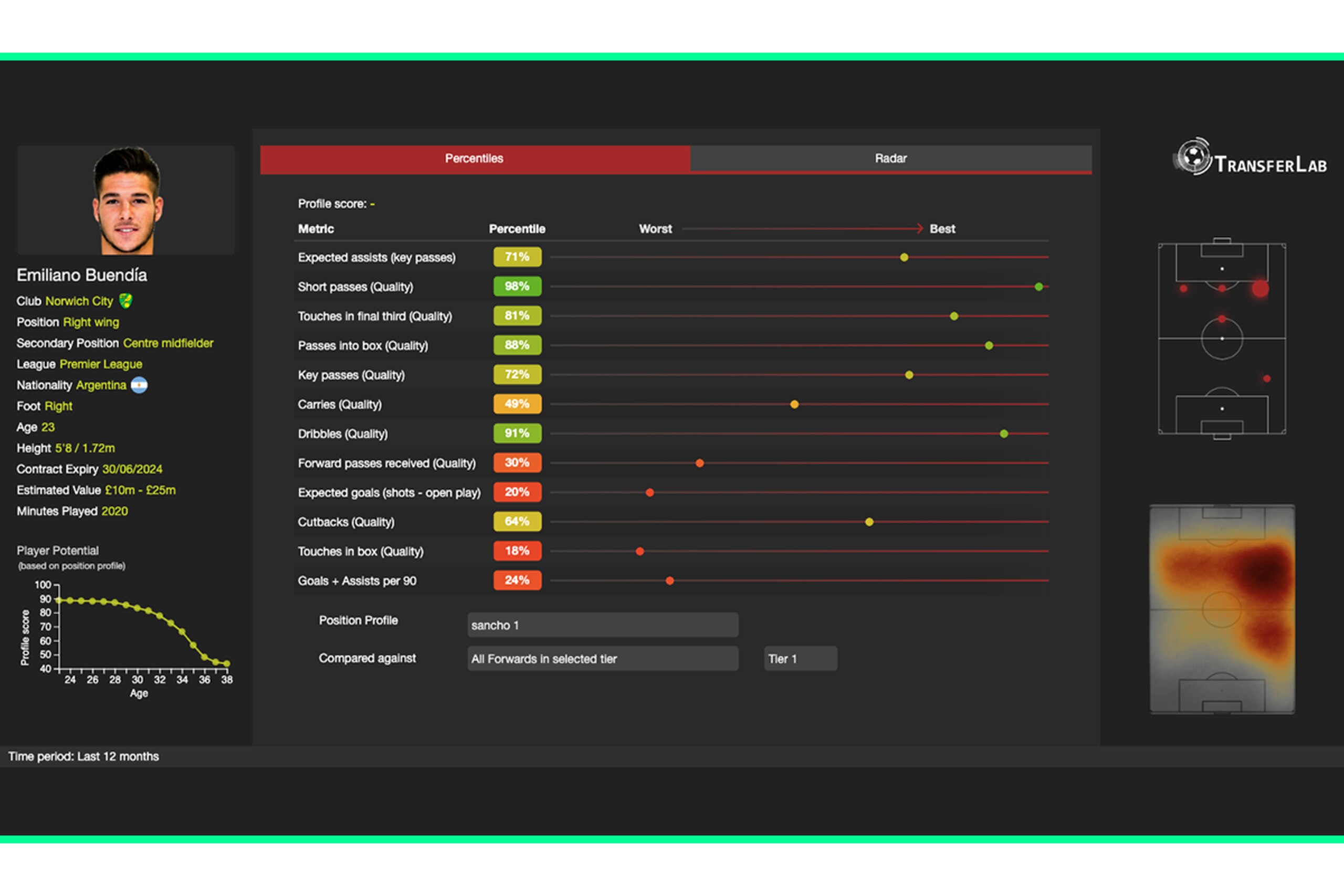Click the Player Potential chart heading

coord(58,551)
